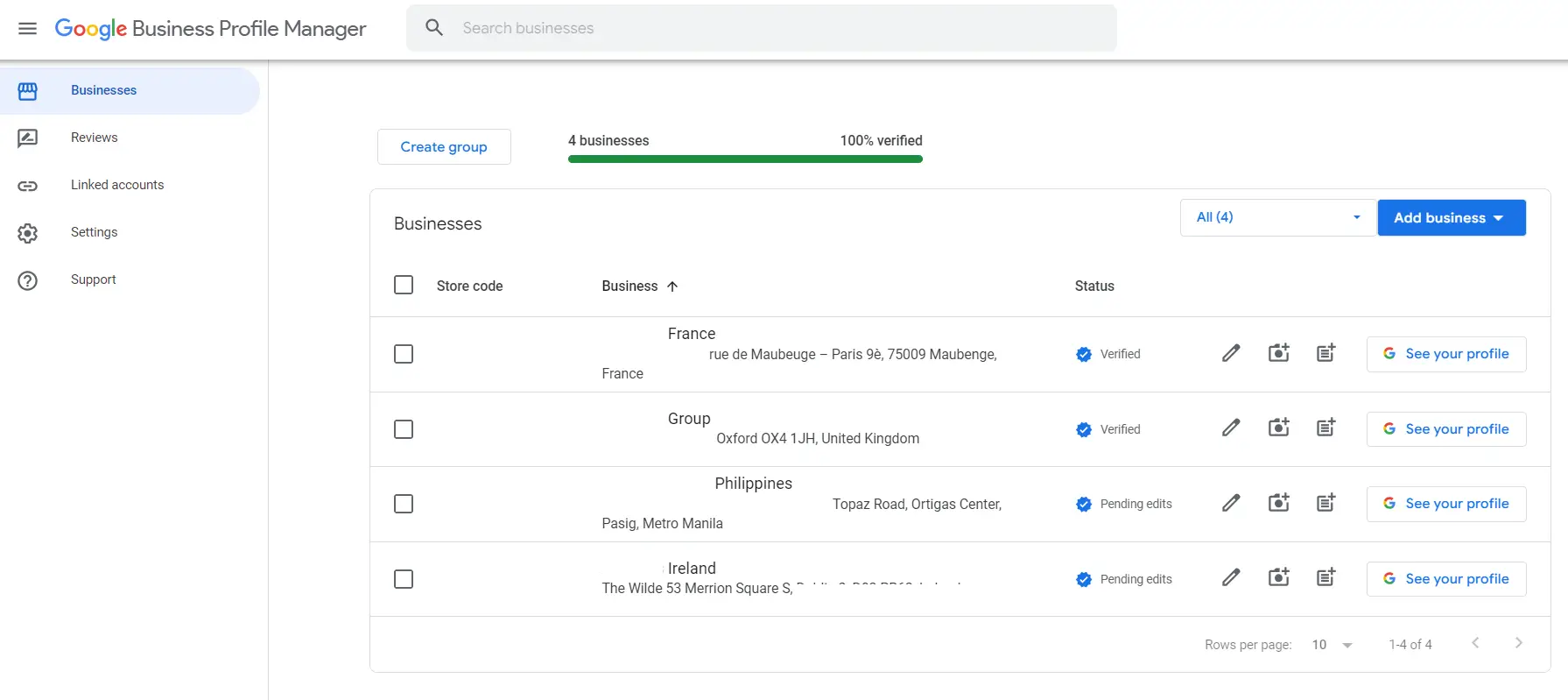This screenshot has width=1568, height=700.
Task: Open the hamburger main menu
Action: point(28,28)
